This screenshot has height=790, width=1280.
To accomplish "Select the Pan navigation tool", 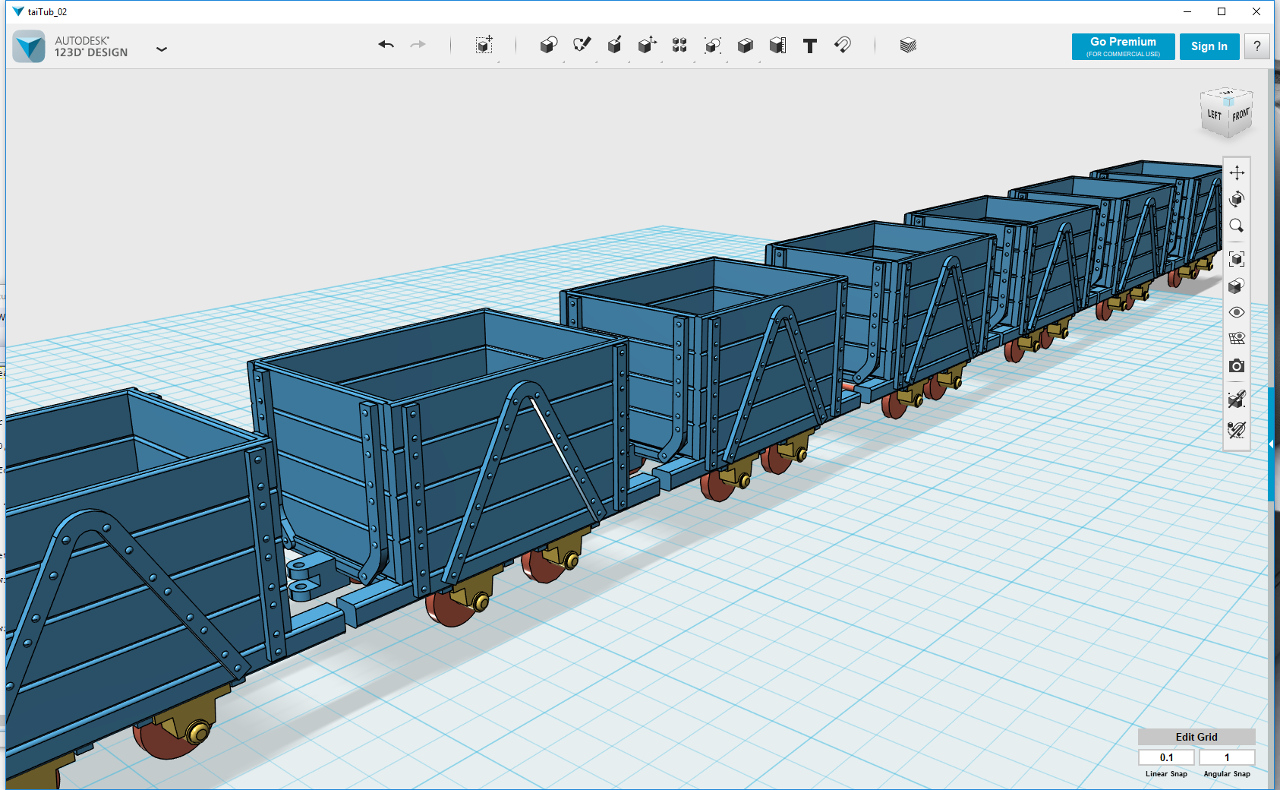I will 1237,173.
